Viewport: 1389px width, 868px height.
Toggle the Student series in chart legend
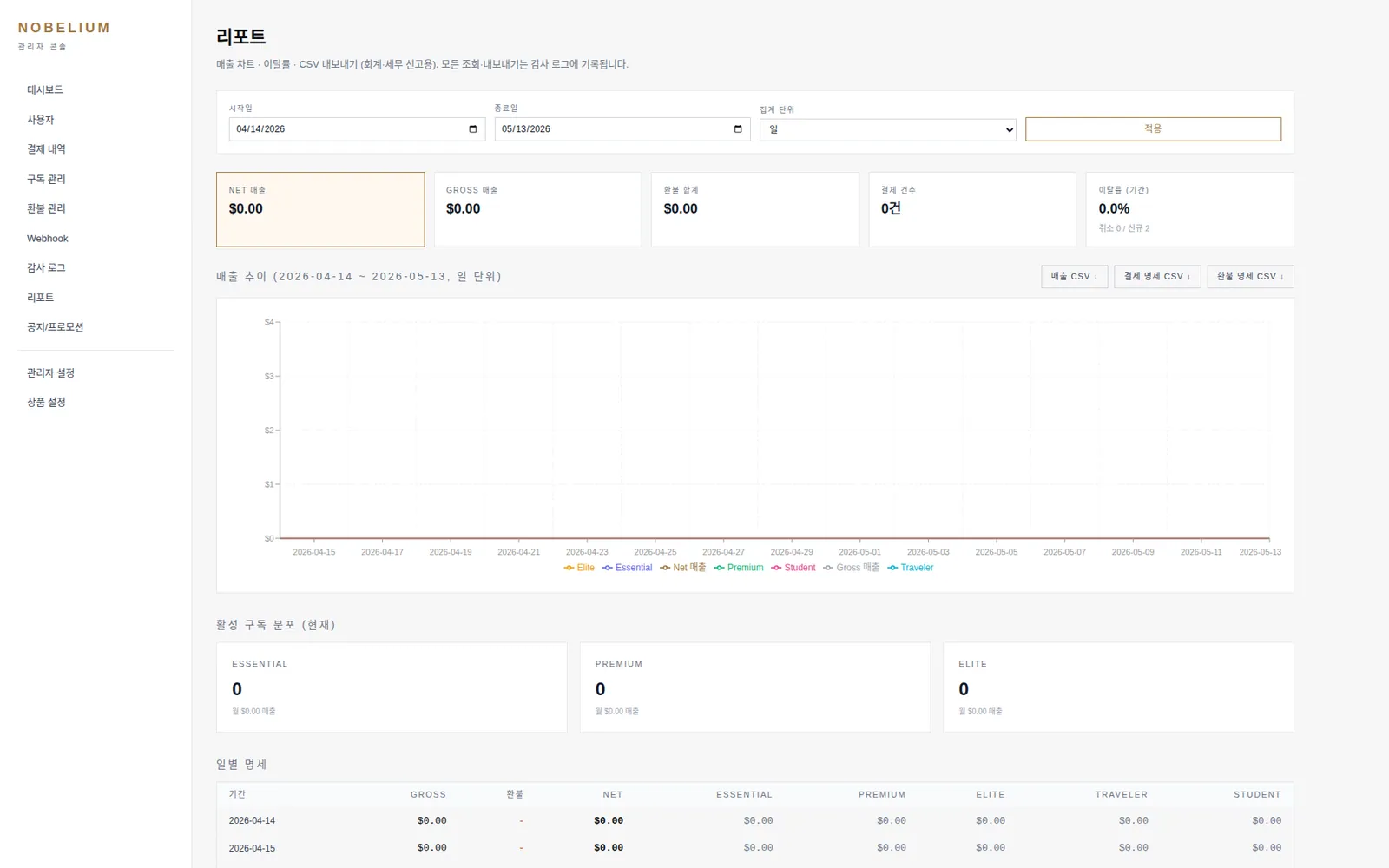[x=793, y=568]
